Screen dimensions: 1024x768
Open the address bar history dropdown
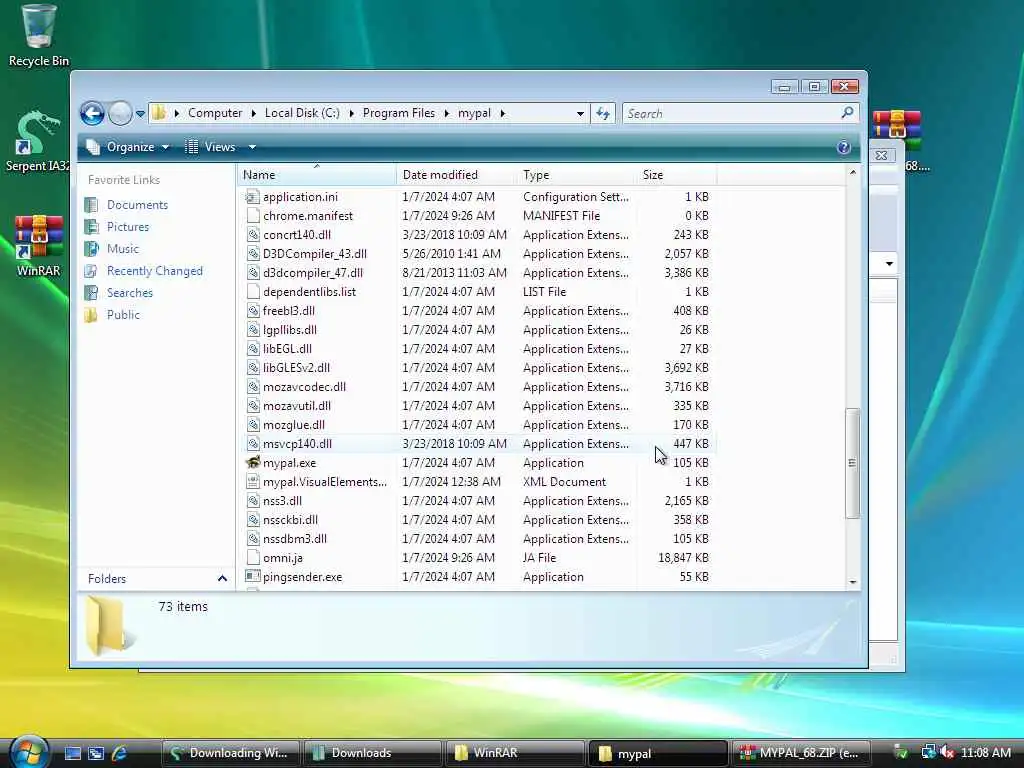[x=580, y=114]
